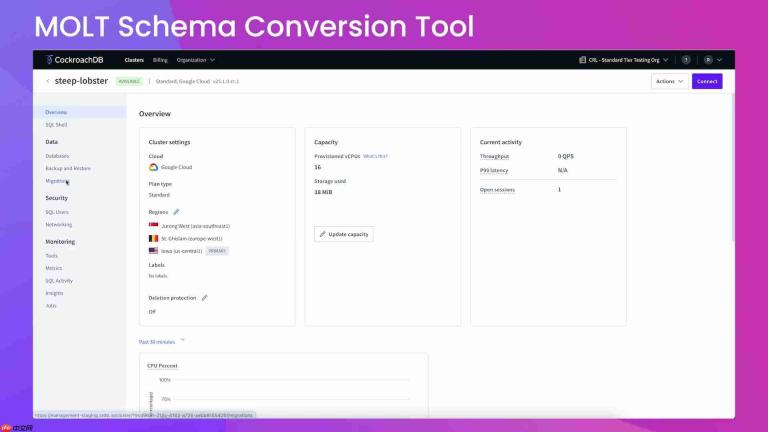The width and height of the screenshot is (768, 432).
Task: Open Backup and Restore page
Action: pos(68,168)
